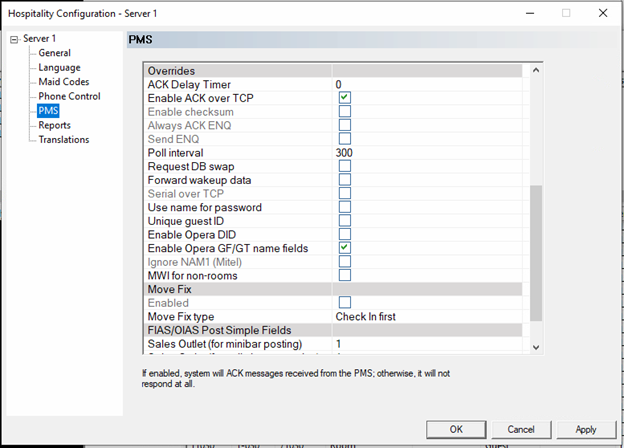Disable Enable Opera GF/GT name fields
This screenshot has height=448, width=624.
pos(344,248)
